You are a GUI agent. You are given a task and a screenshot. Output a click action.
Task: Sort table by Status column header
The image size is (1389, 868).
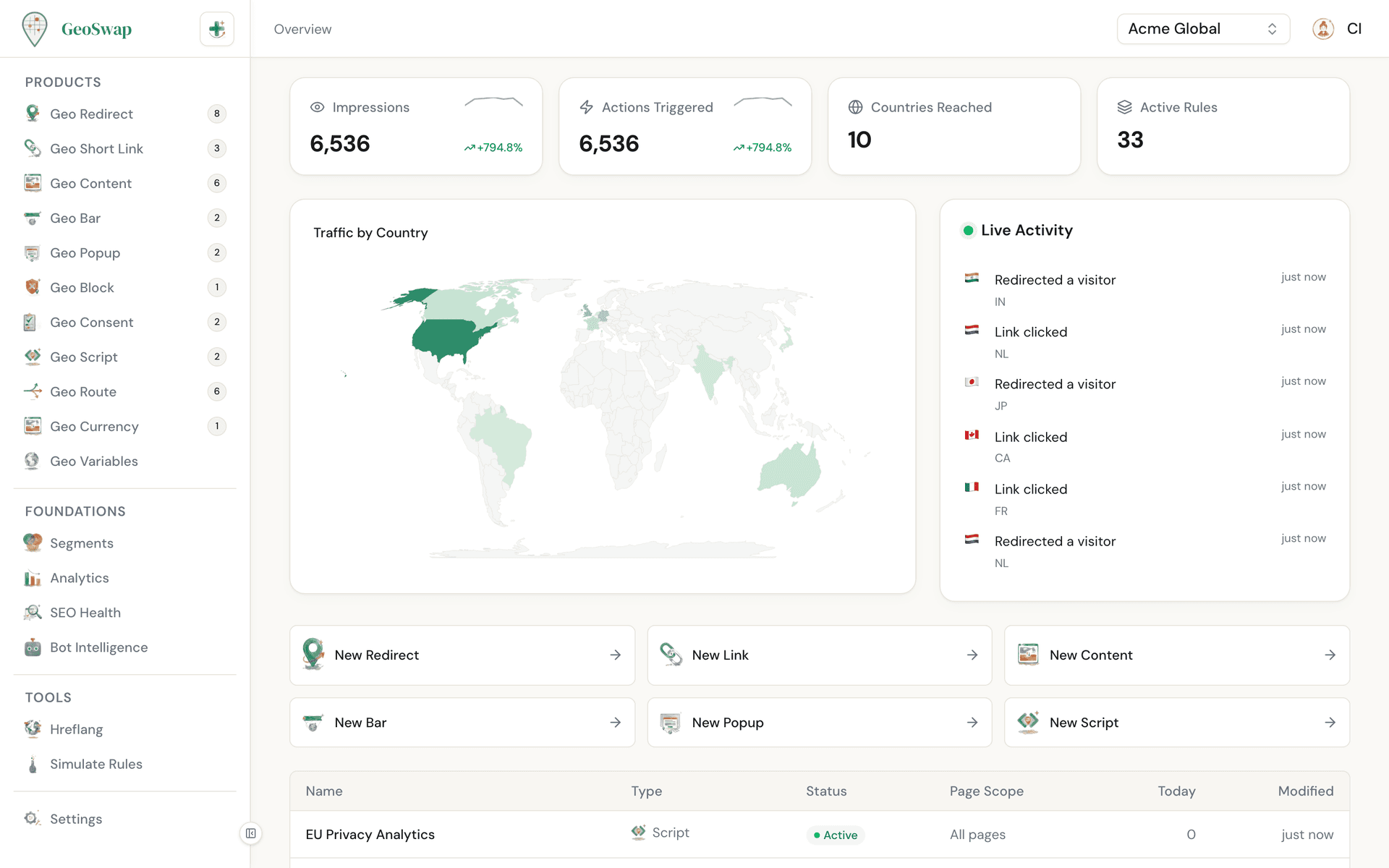(x=825, y=791)
